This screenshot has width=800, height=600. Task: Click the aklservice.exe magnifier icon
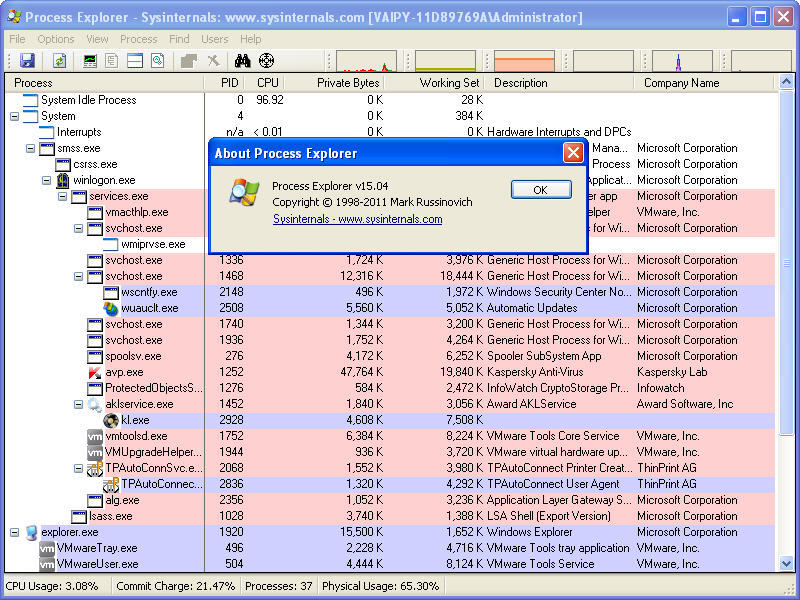click(x=95, y=405)
